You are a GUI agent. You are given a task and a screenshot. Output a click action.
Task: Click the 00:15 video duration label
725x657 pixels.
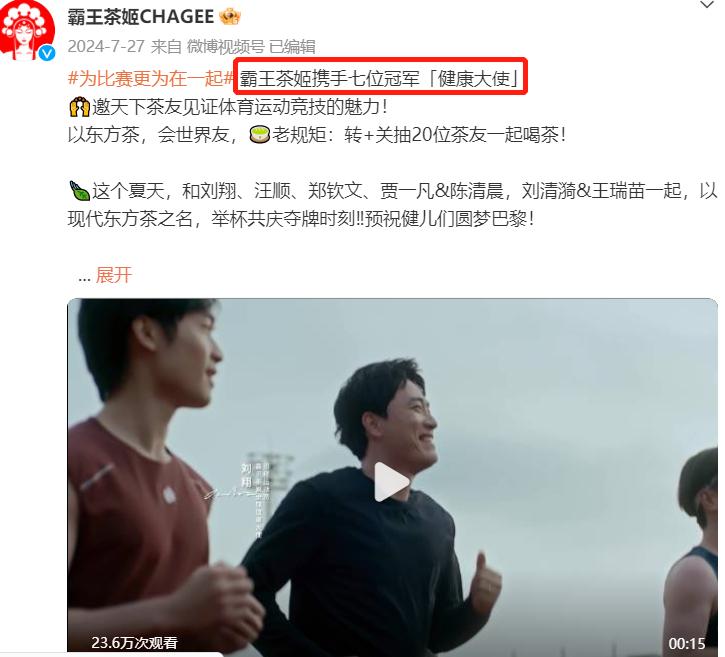click(x=687, y=643)
